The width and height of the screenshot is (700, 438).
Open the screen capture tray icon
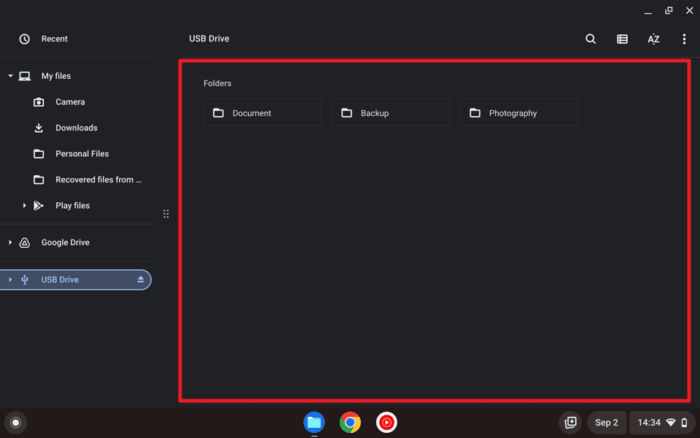570,422
